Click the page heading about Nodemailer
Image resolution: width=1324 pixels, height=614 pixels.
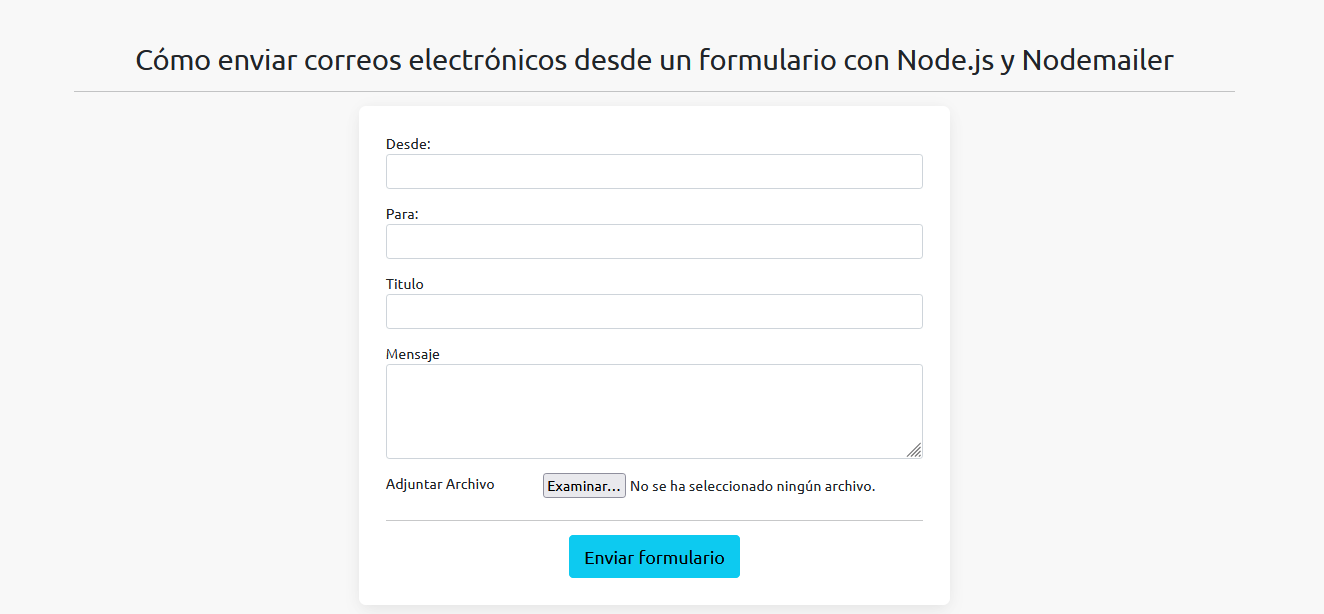654,60
